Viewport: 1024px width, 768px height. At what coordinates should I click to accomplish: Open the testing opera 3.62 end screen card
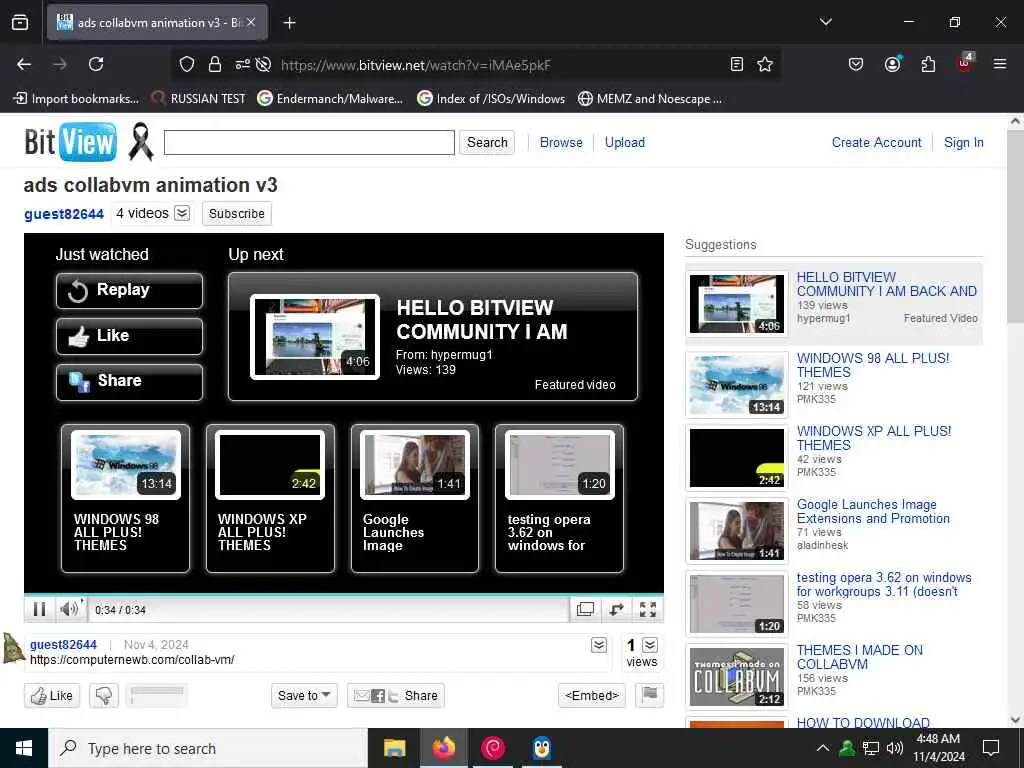point(560,498)
